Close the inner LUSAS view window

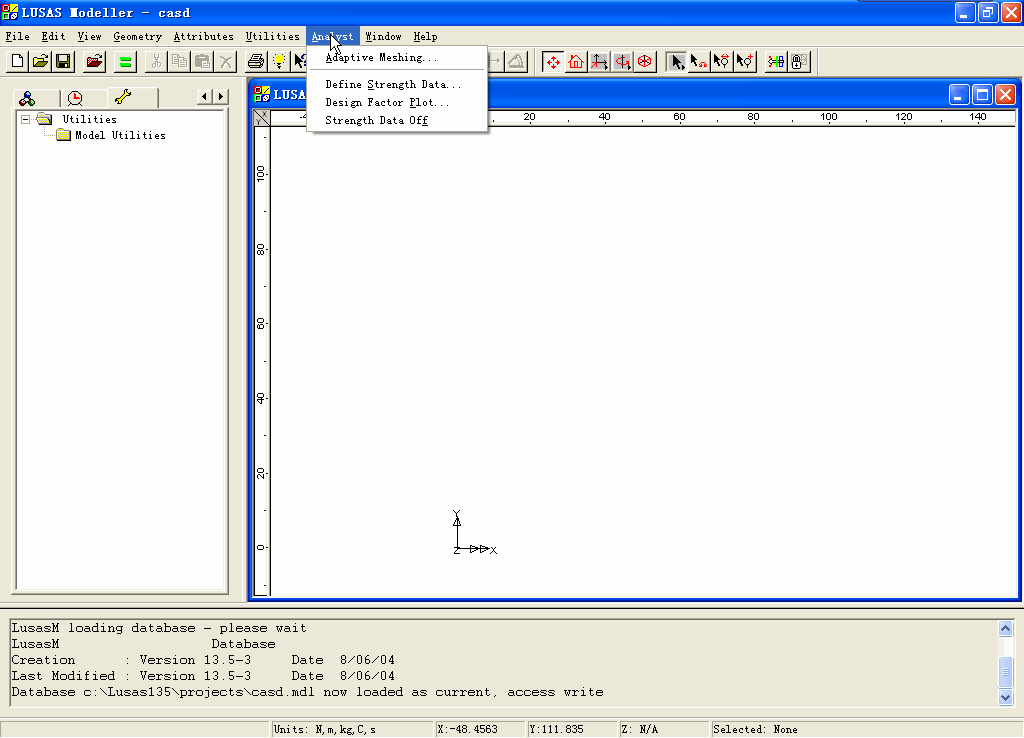(1006, 95)
